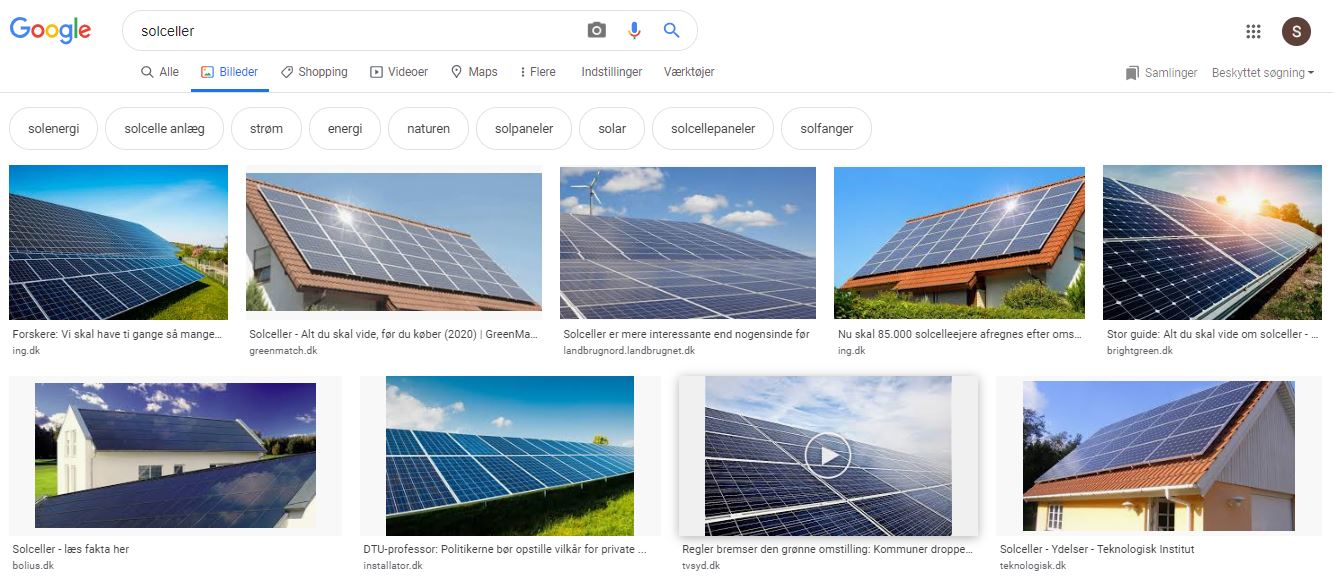The width and height of the screenshot is (1333, 584).
Task: Filter by solcelle anlæg chip
Action: tap(164, 129)
